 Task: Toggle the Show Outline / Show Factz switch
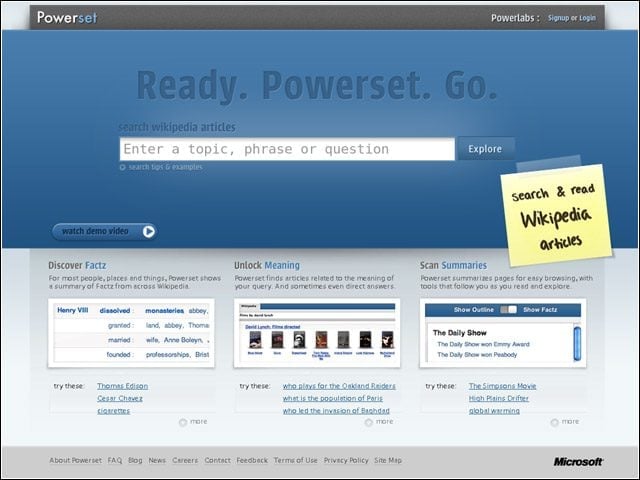(509, 309)
